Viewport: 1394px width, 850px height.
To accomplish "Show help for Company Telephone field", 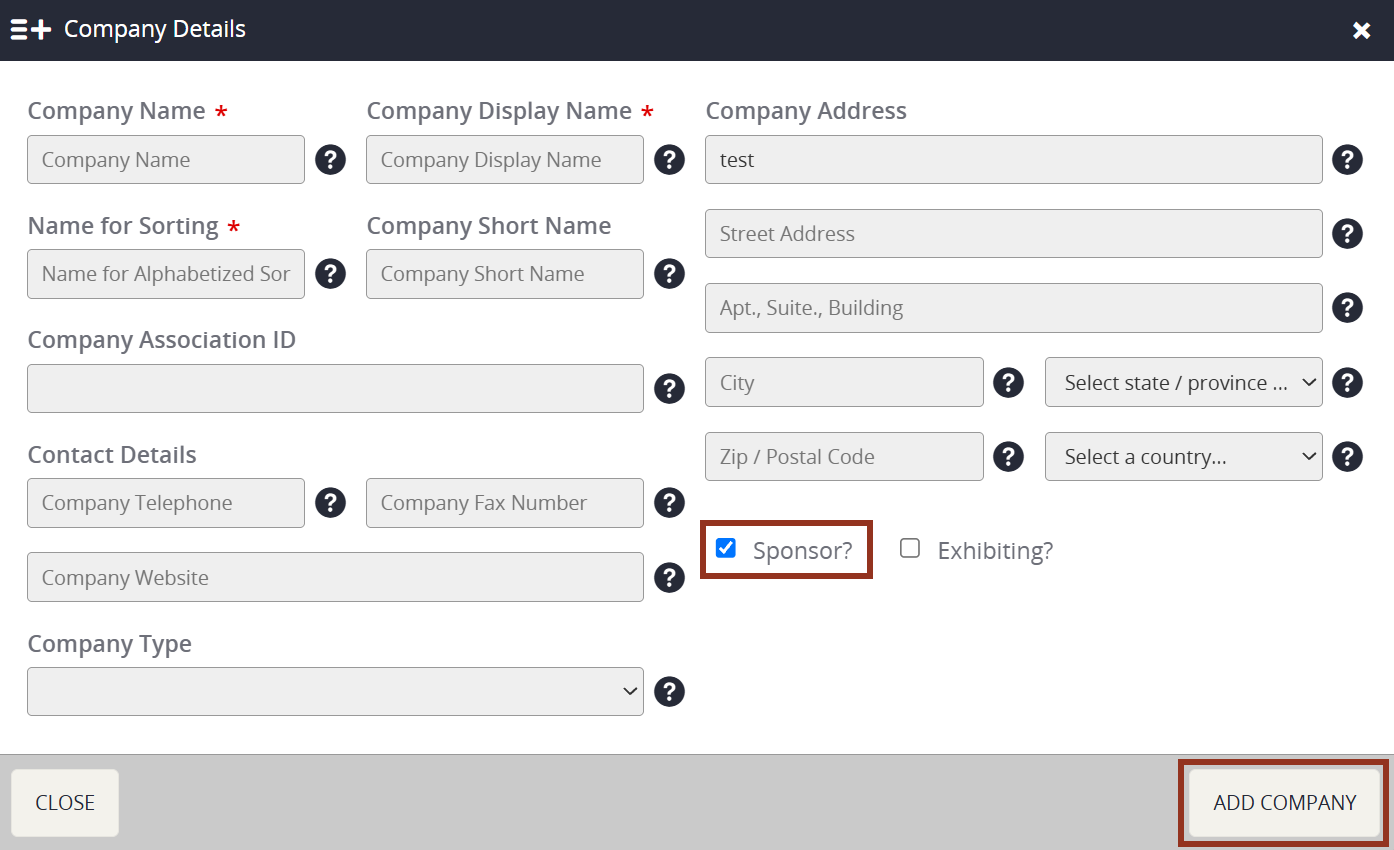I will click(x=331, y=503).
